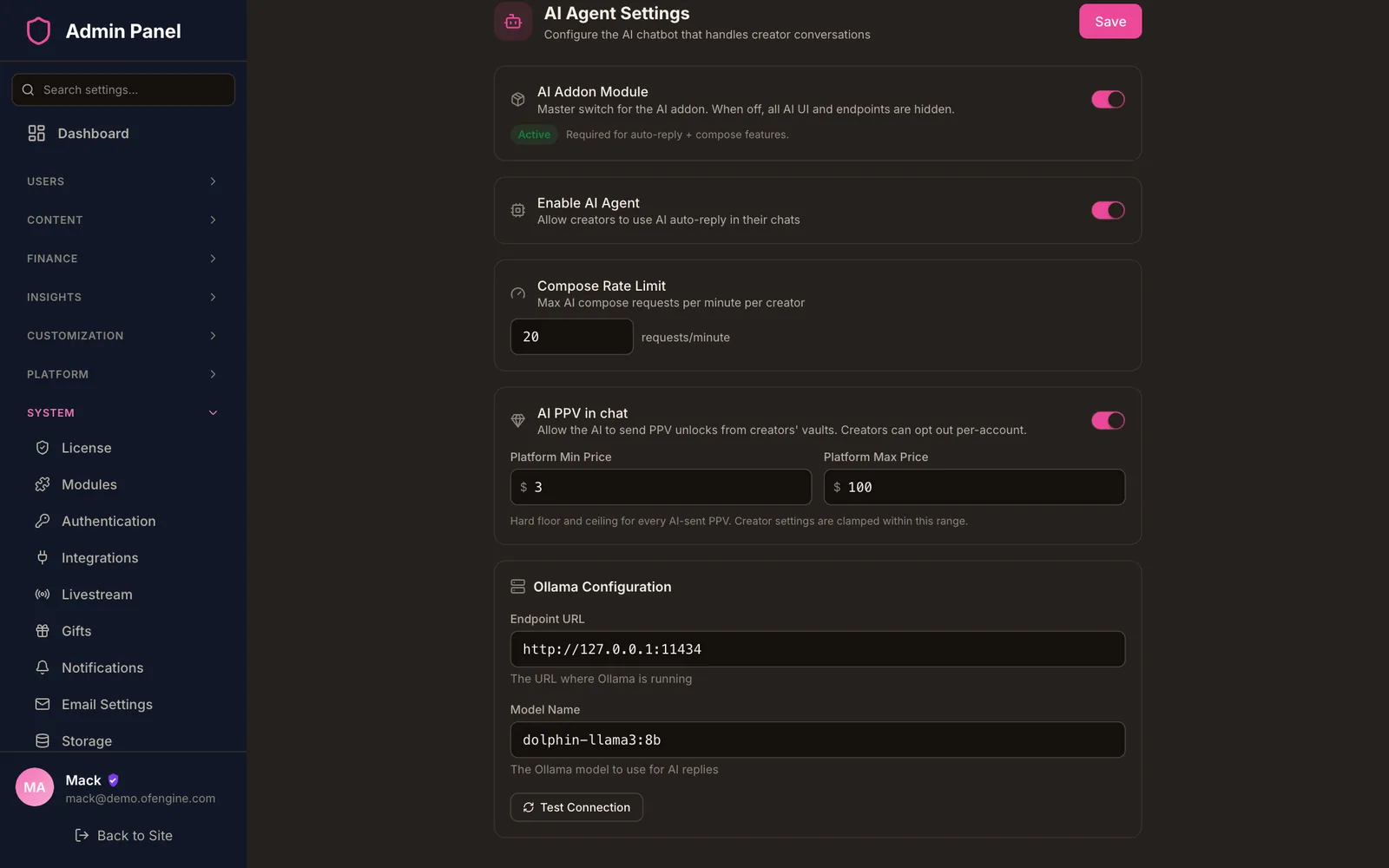Click the Dashboard grid icon
1389x868 pixels.
(36, 133)
